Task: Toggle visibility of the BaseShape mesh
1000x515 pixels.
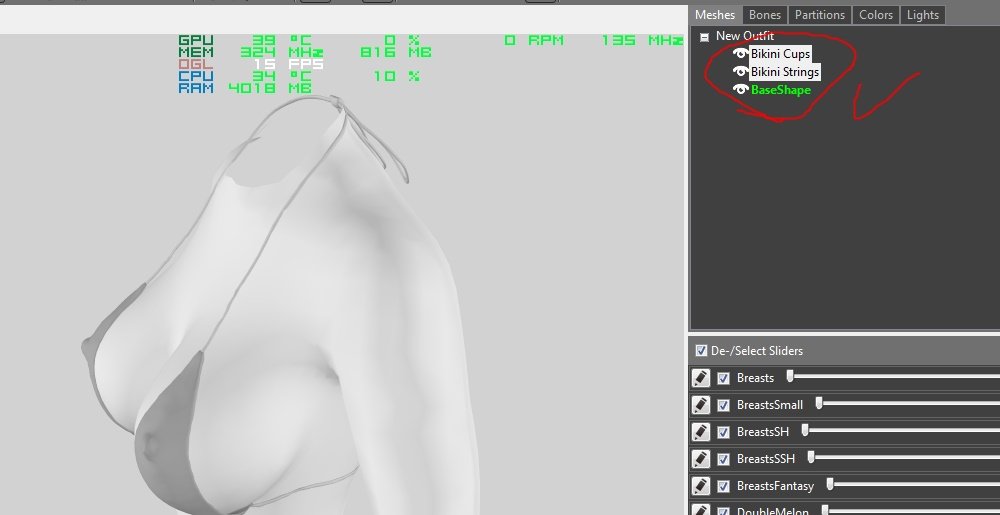Action: point(740,90)
